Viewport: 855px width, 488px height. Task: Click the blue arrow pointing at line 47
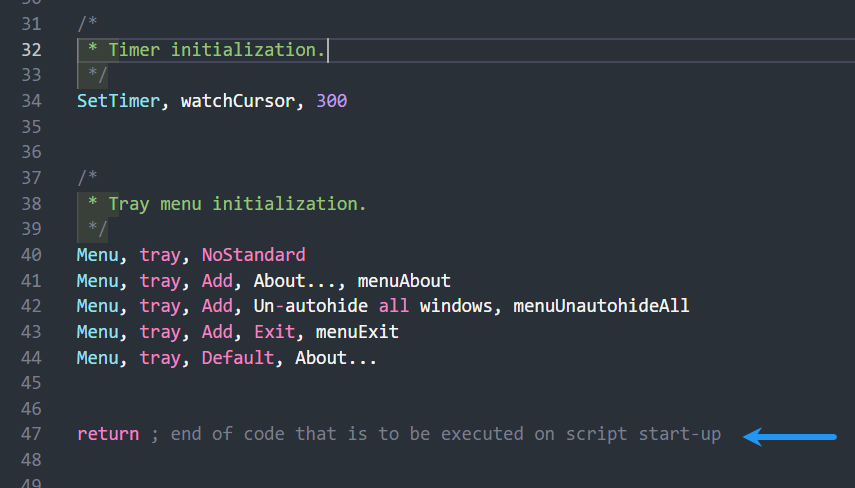pyautogui.click(x=791, y=435)
